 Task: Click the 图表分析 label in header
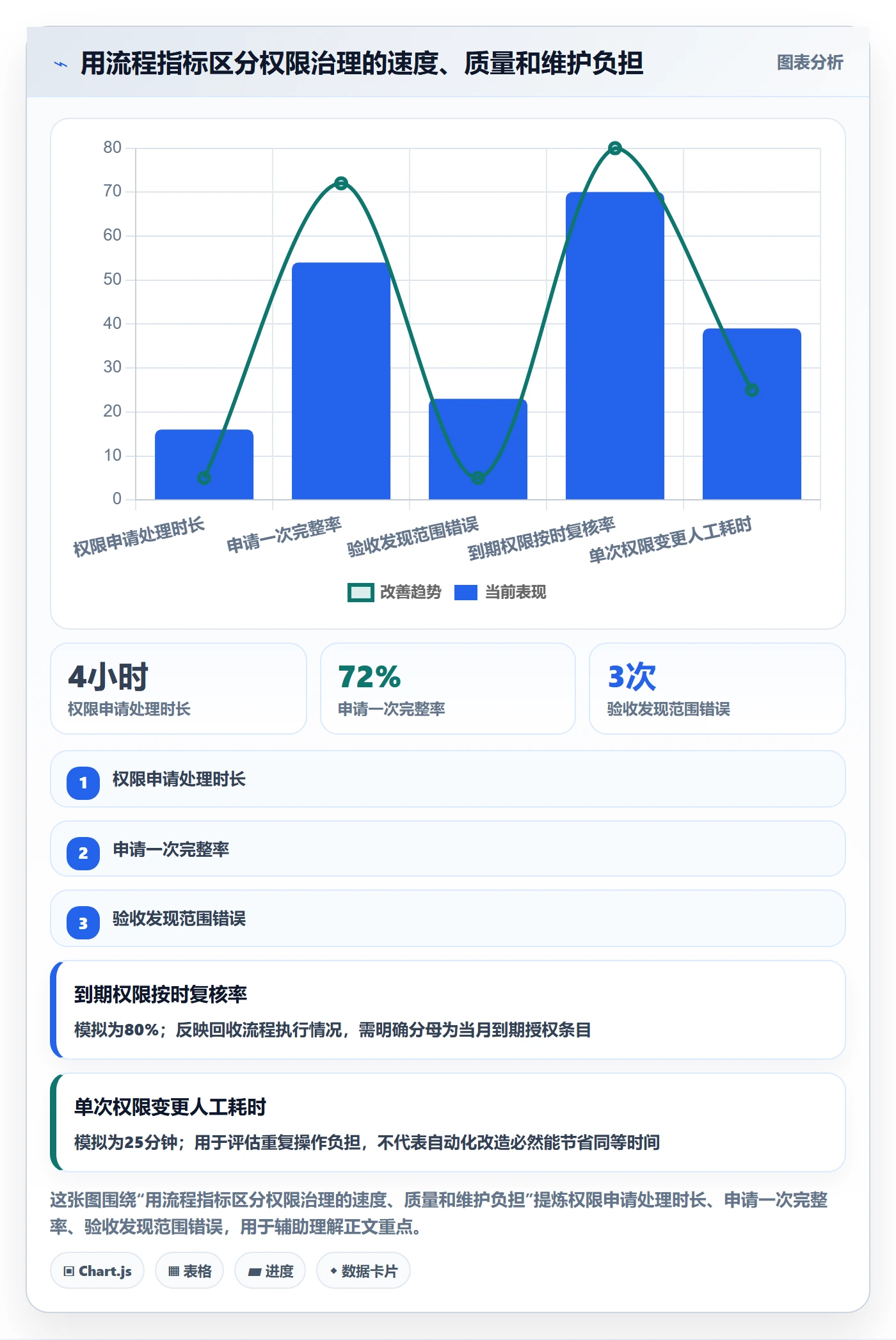click(810, 63)
